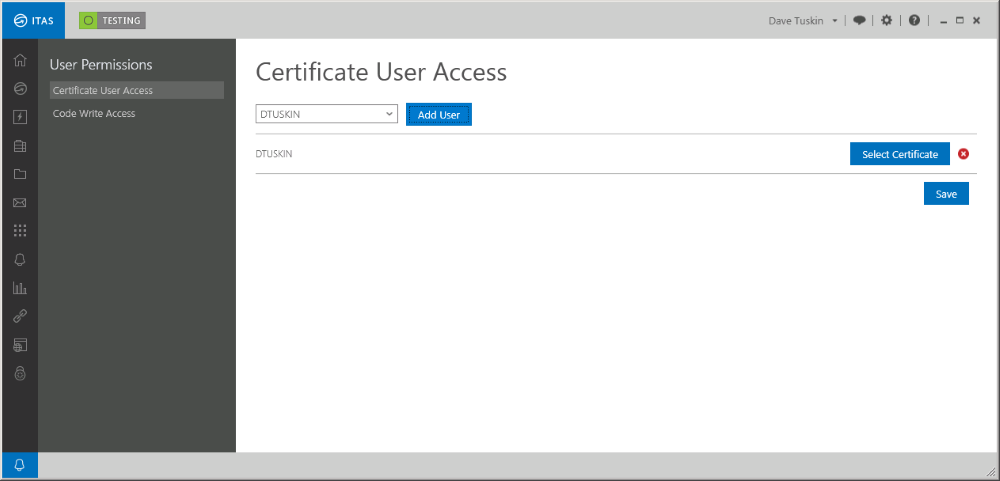Image resolution: width=1000 pixels, height=481 pixels.
Task: Expand the DTUSKIN user dropdown
Action: click(327, 114)
